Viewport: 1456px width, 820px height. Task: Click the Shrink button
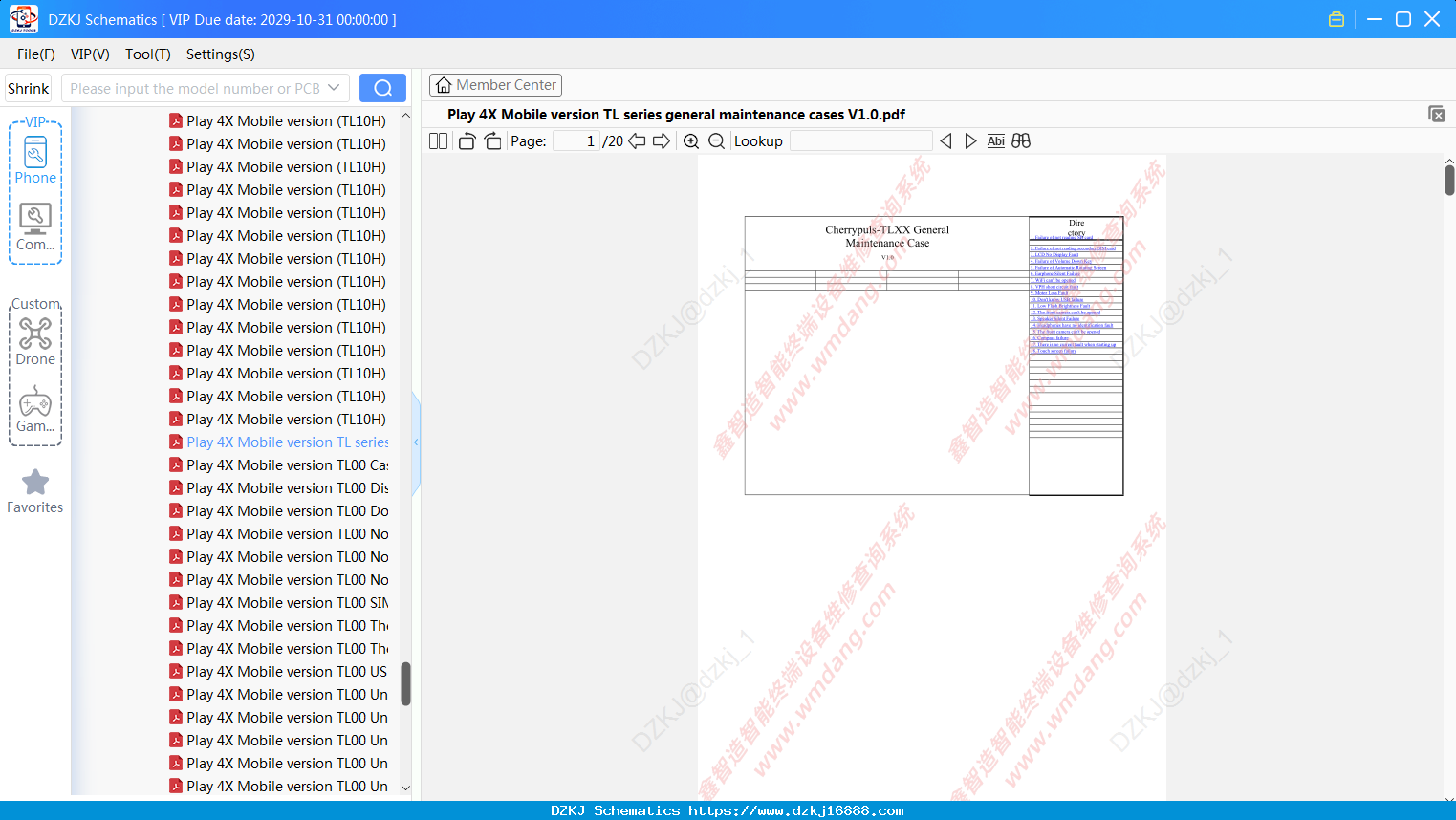(x=29, y=88)
